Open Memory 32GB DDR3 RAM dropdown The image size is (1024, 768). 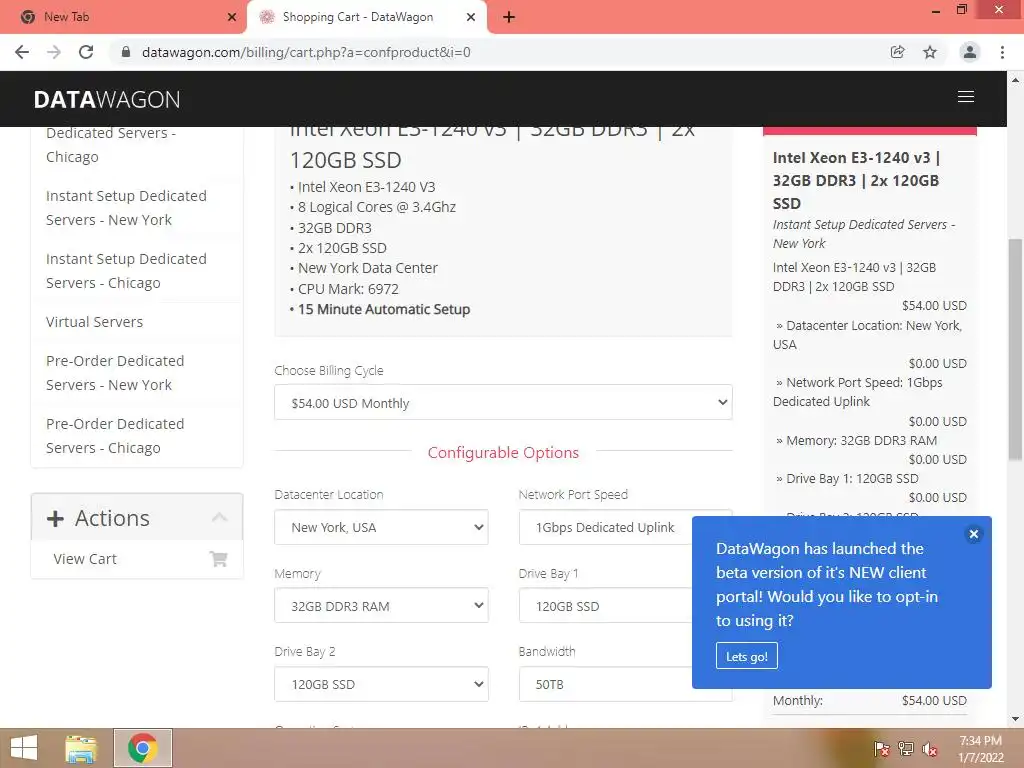(381, 605)
